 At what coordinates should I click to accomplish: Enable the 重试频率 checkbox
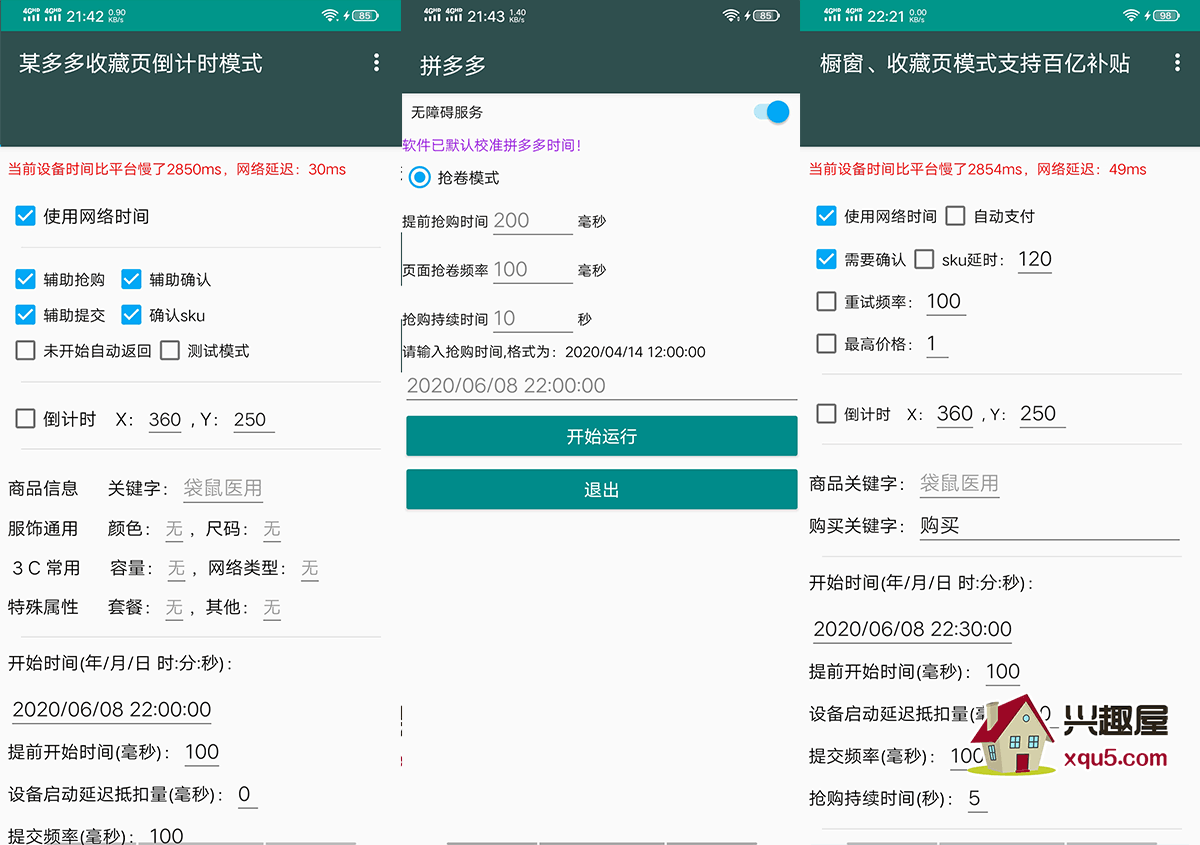[x=826, y=301]
